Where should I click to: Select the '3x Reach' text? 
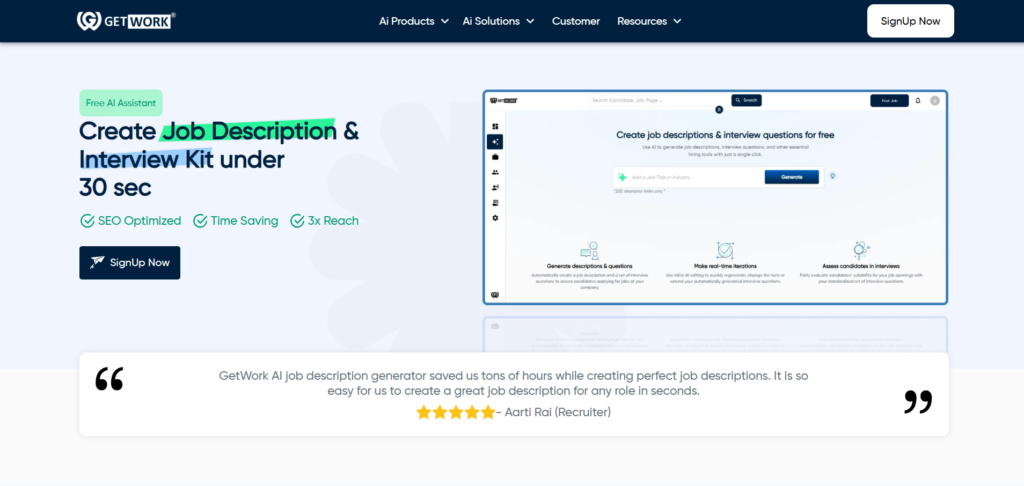[x=333, y=221]
